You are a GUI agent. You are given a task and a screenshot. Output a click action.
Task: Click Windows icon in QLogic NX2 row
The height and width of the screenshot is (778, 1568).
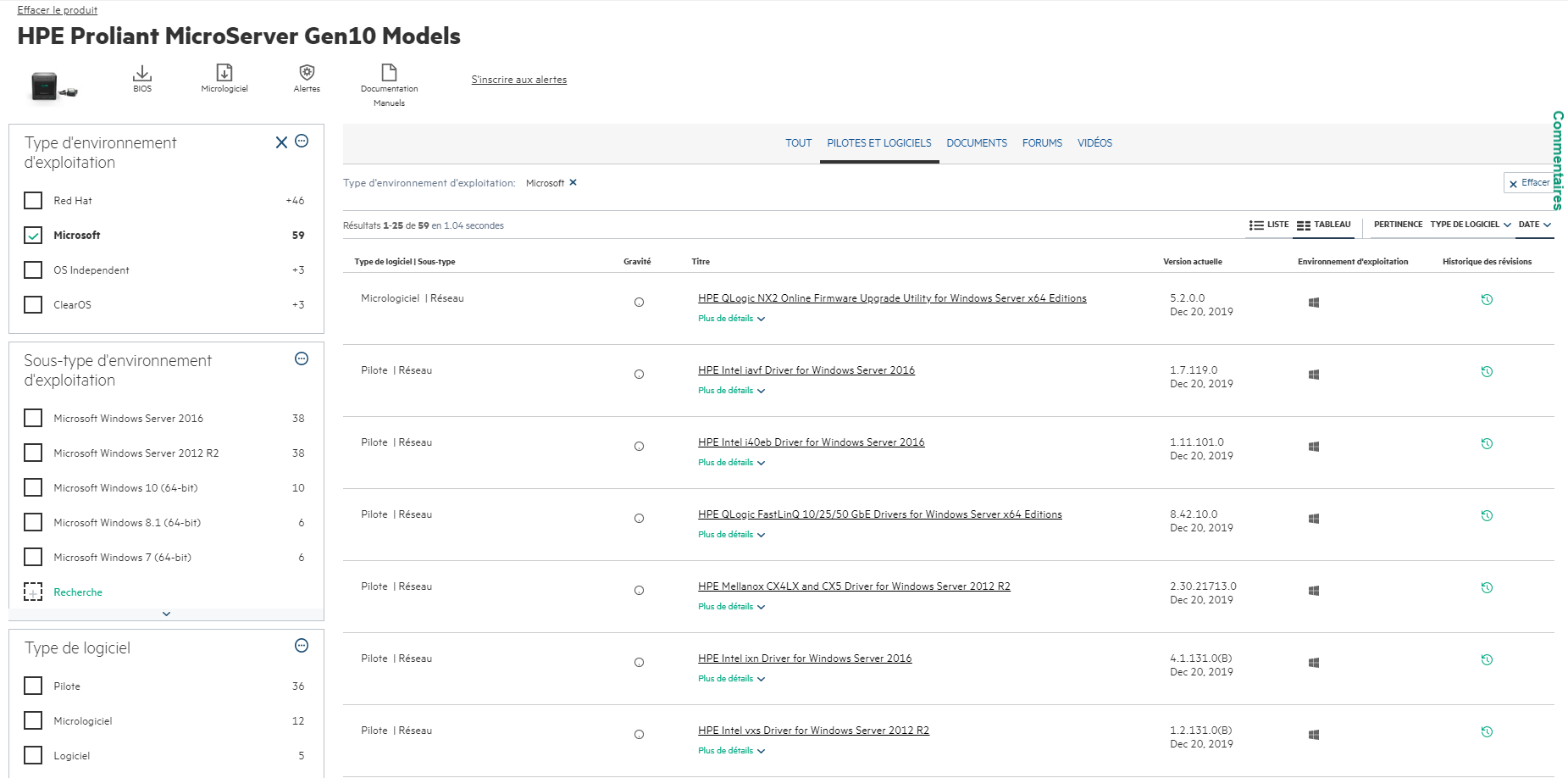(x=1314, y=303)
